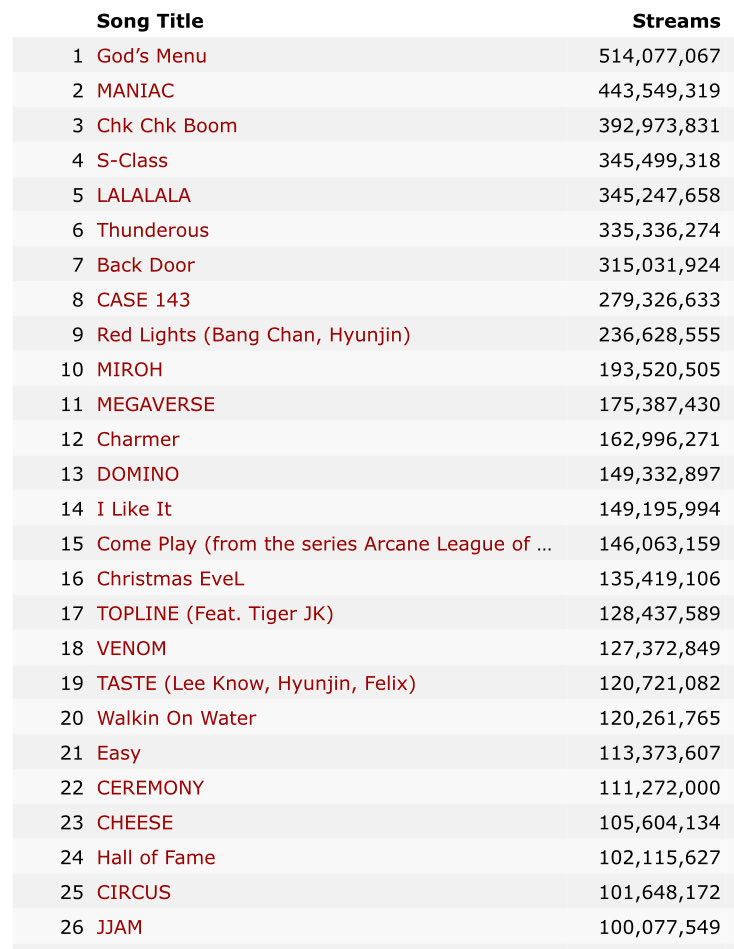Click the MANIAC song title
This screenshot has height=949, width=734.
135,91
